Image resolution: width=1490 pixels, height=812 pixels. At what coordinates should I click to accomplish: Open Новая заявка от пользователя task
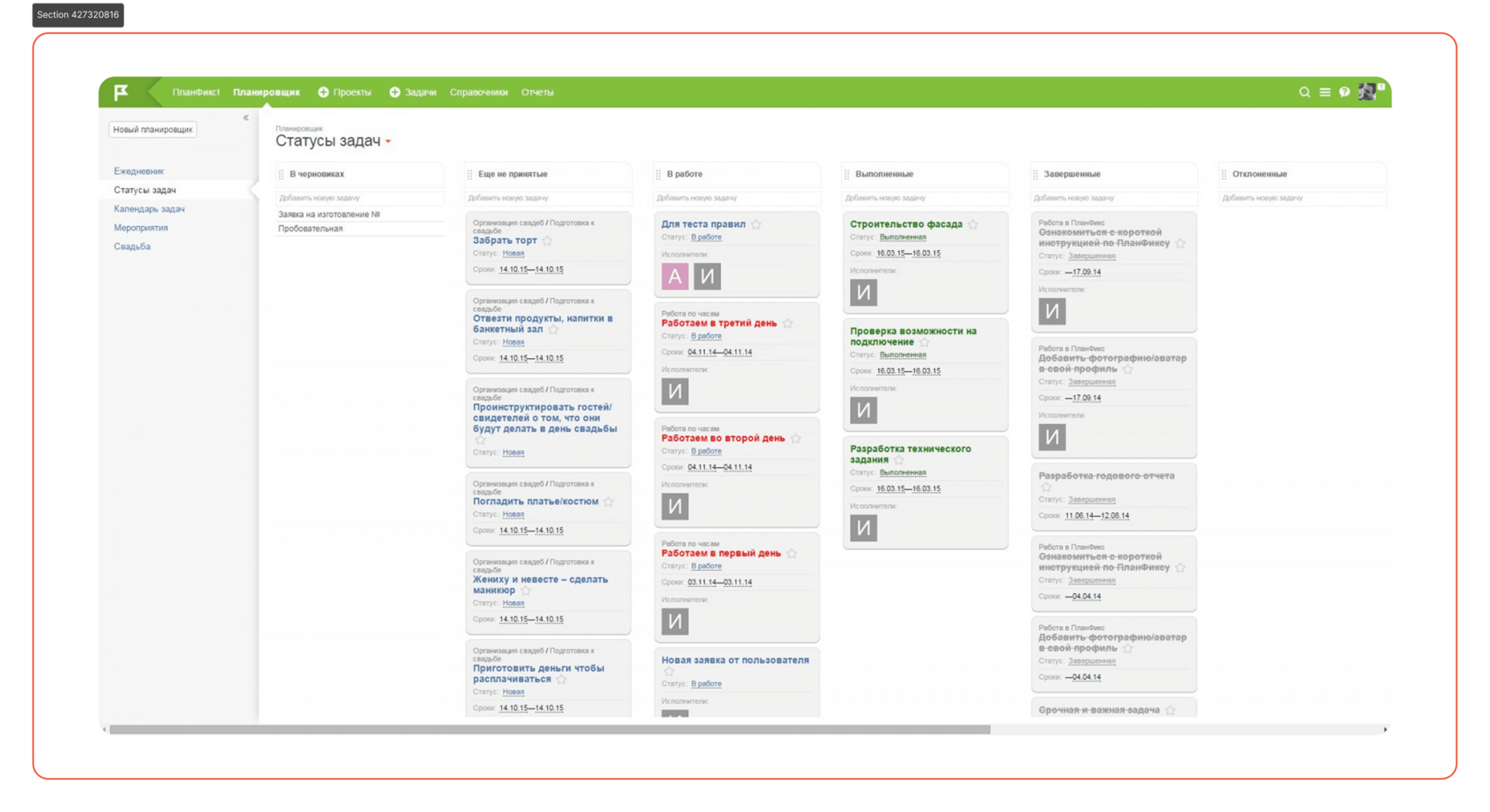(x=735, y=660)
